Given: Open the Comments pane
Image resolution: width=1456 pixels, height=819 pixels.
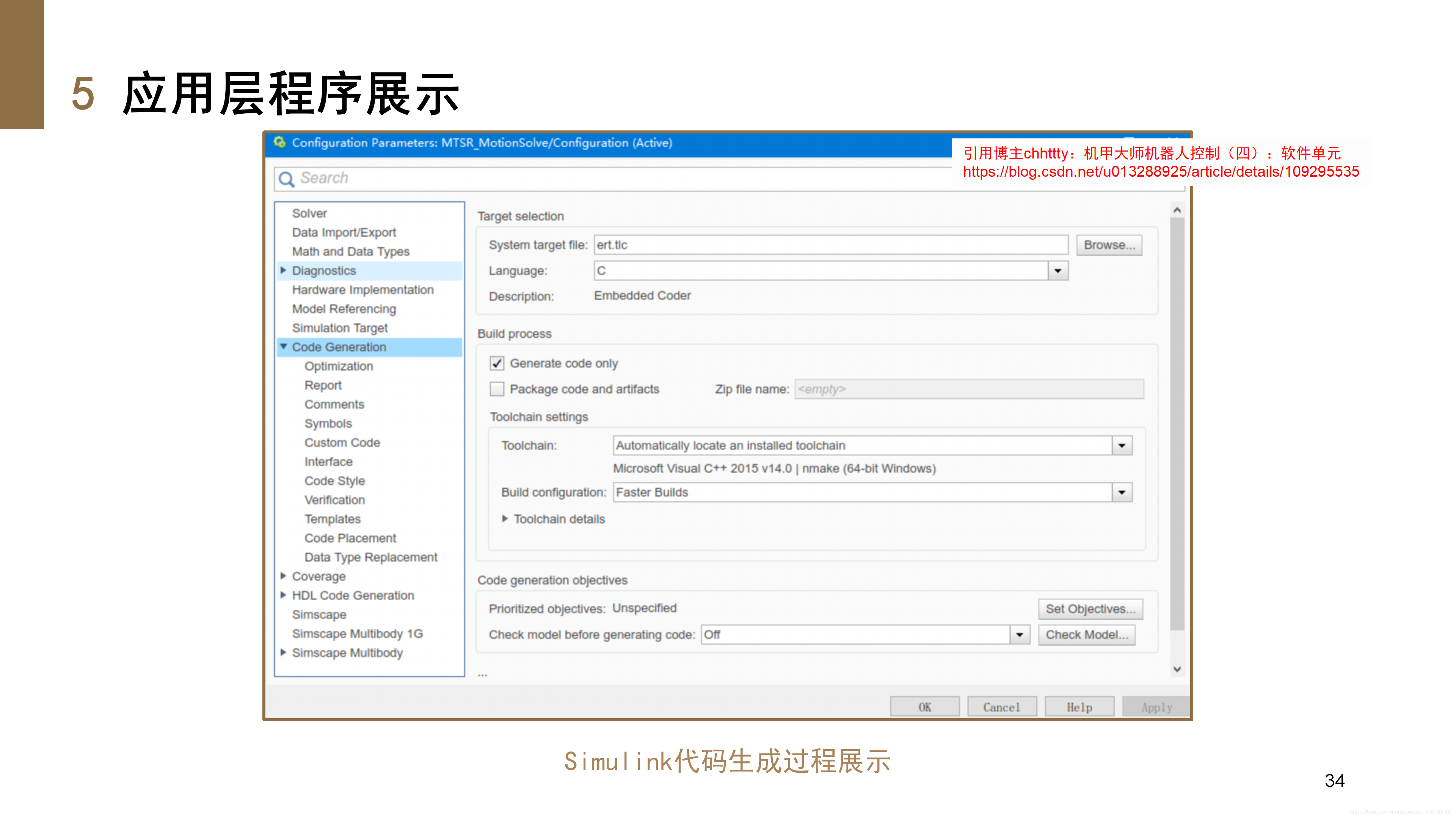Looking at the screenshot, I should click(x=334, y=404).
